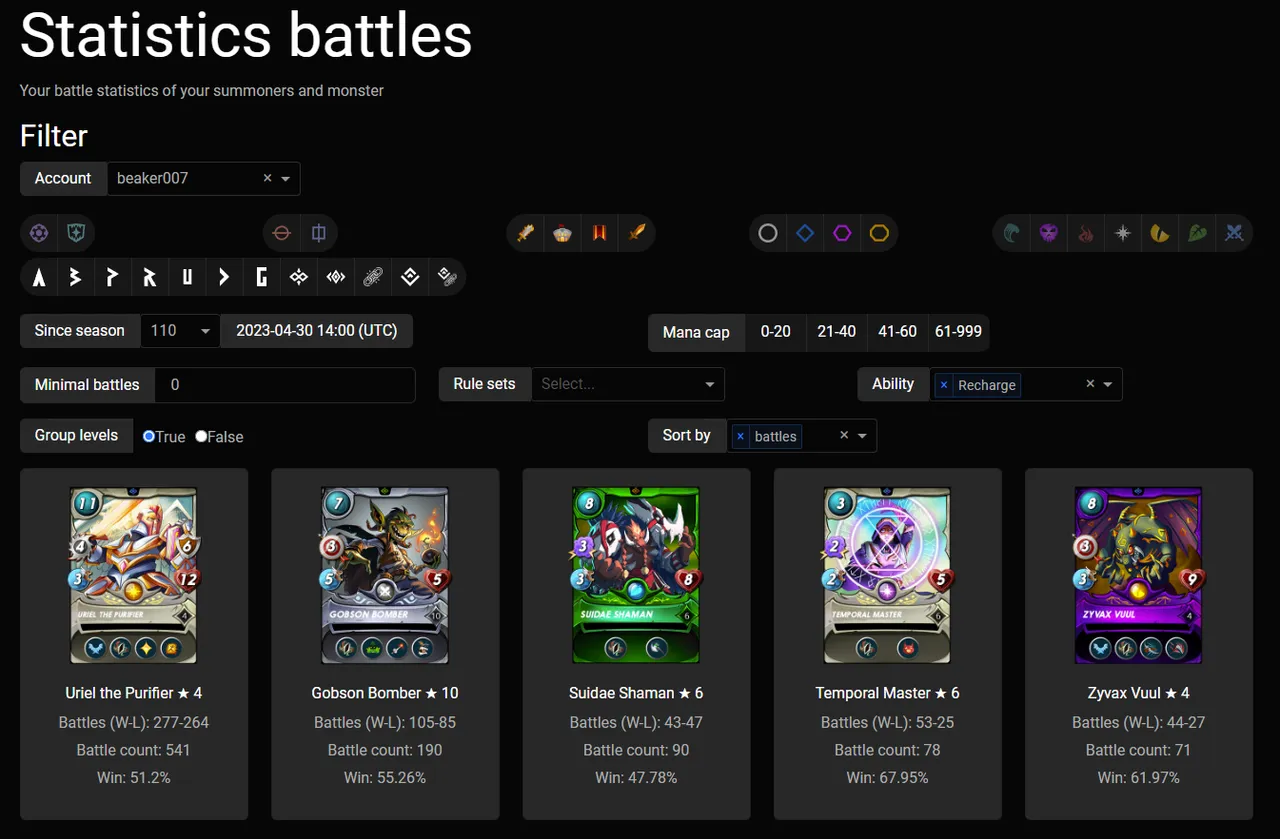The height and width of the screenshot is (839, 1280).
Task: Expand the Ability dropdown arrow
Action: click(x=1108, y=384)
